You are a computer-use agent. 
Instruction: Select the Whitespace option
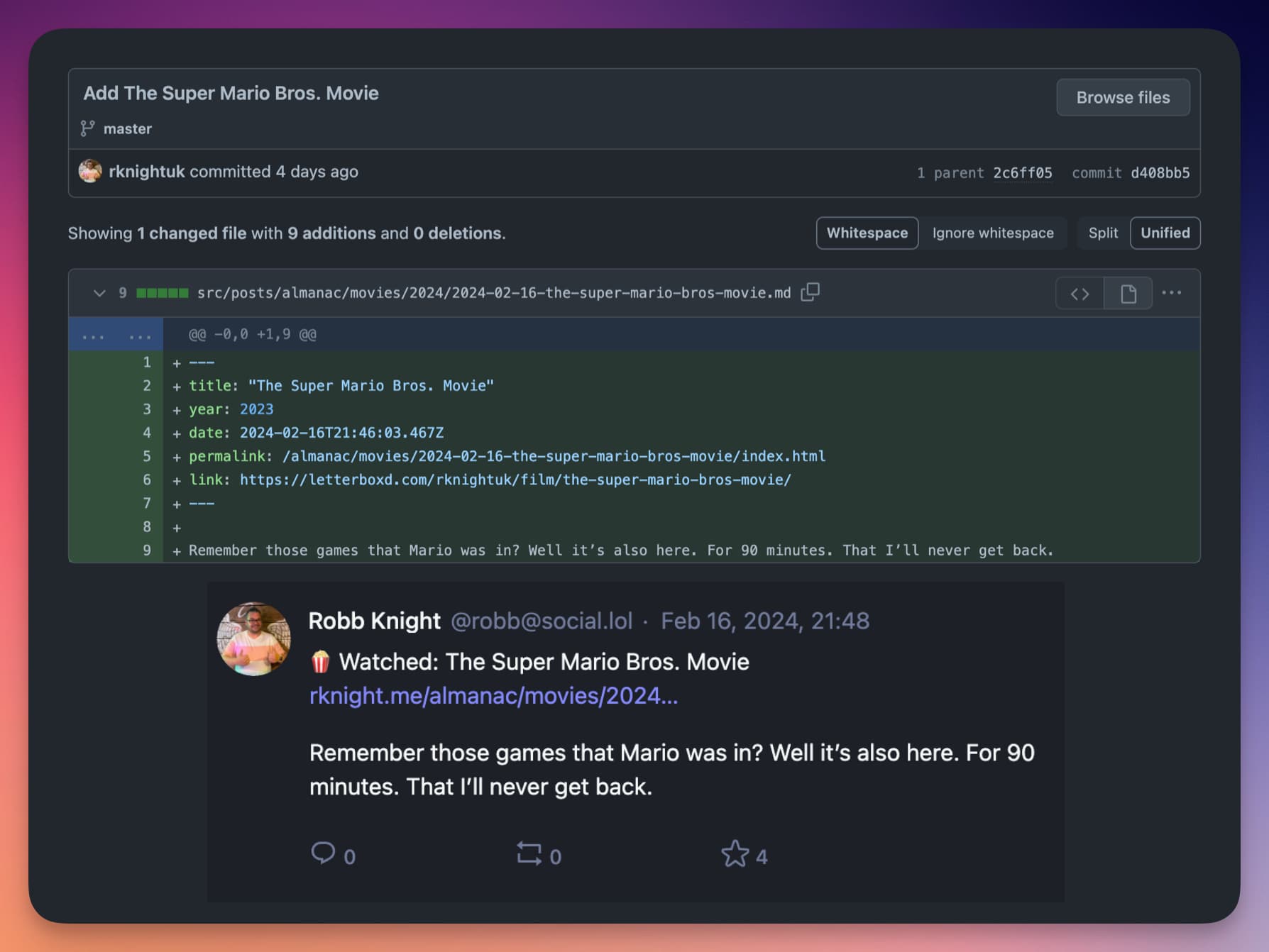tap(867, 233)
